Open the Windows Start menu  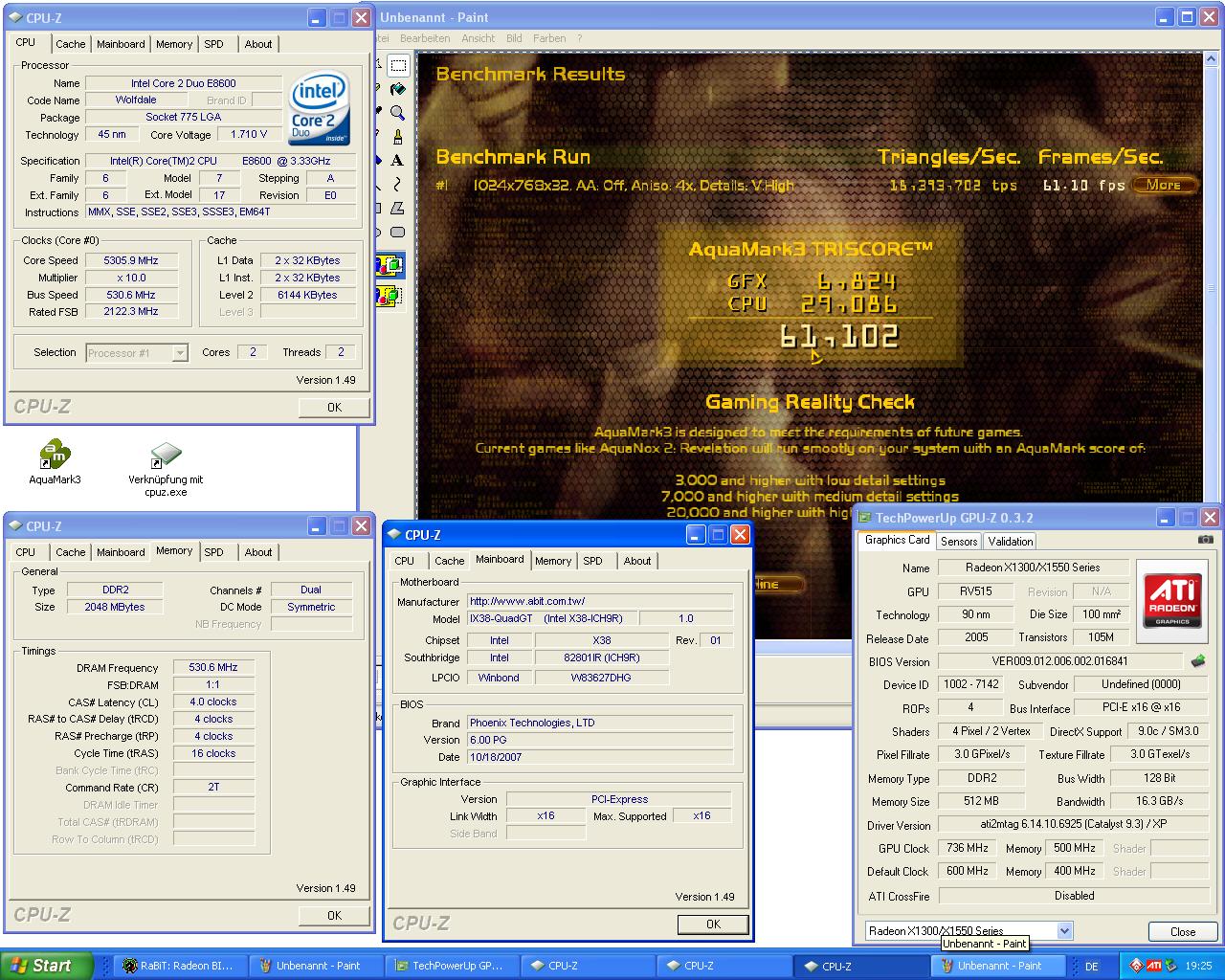[47, 966]
